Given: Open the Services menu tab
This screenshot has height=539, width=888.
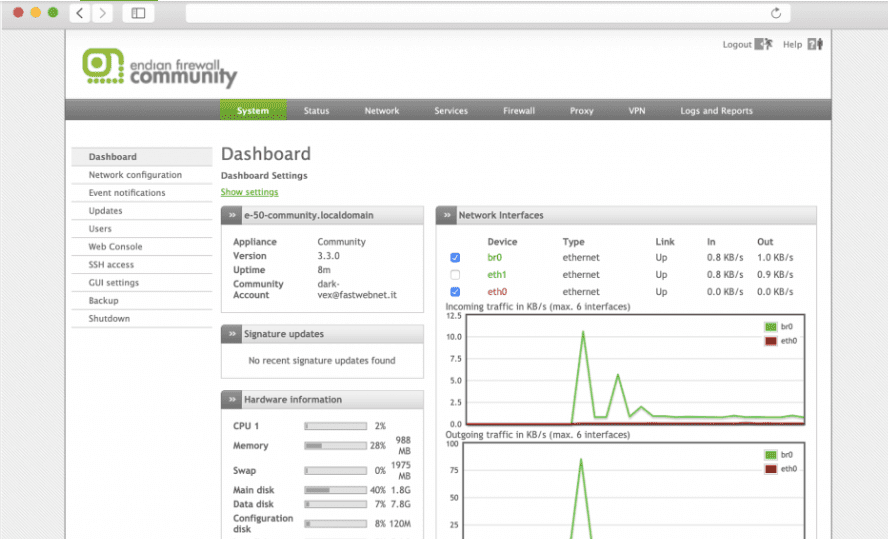Looking at the screenshot, I should click(451, 111).
